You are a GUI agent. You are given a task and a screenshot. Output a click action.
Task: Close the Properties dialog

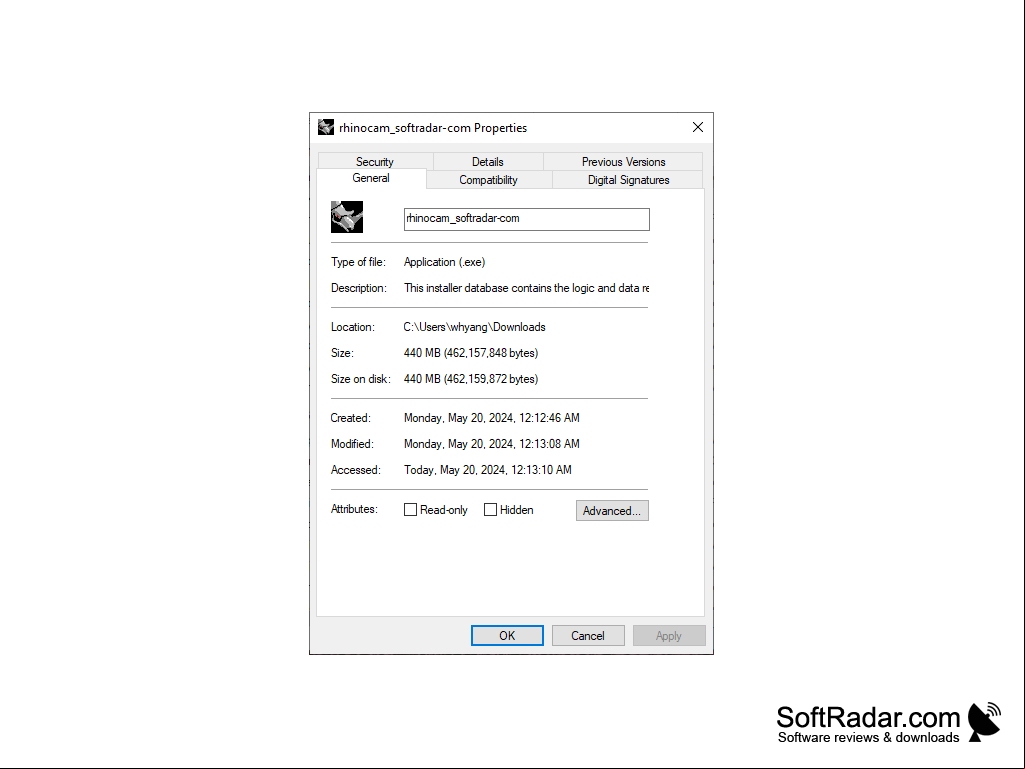(697, 127)
